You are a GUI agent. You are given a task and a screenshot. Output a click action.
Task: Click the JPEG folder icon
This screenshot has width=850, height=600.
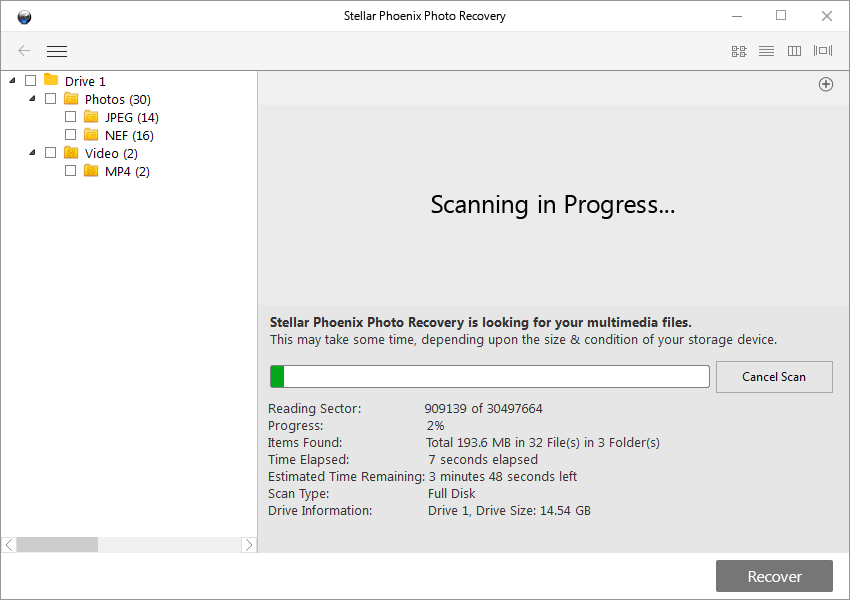pyautogui.click(x=91, y=117)
